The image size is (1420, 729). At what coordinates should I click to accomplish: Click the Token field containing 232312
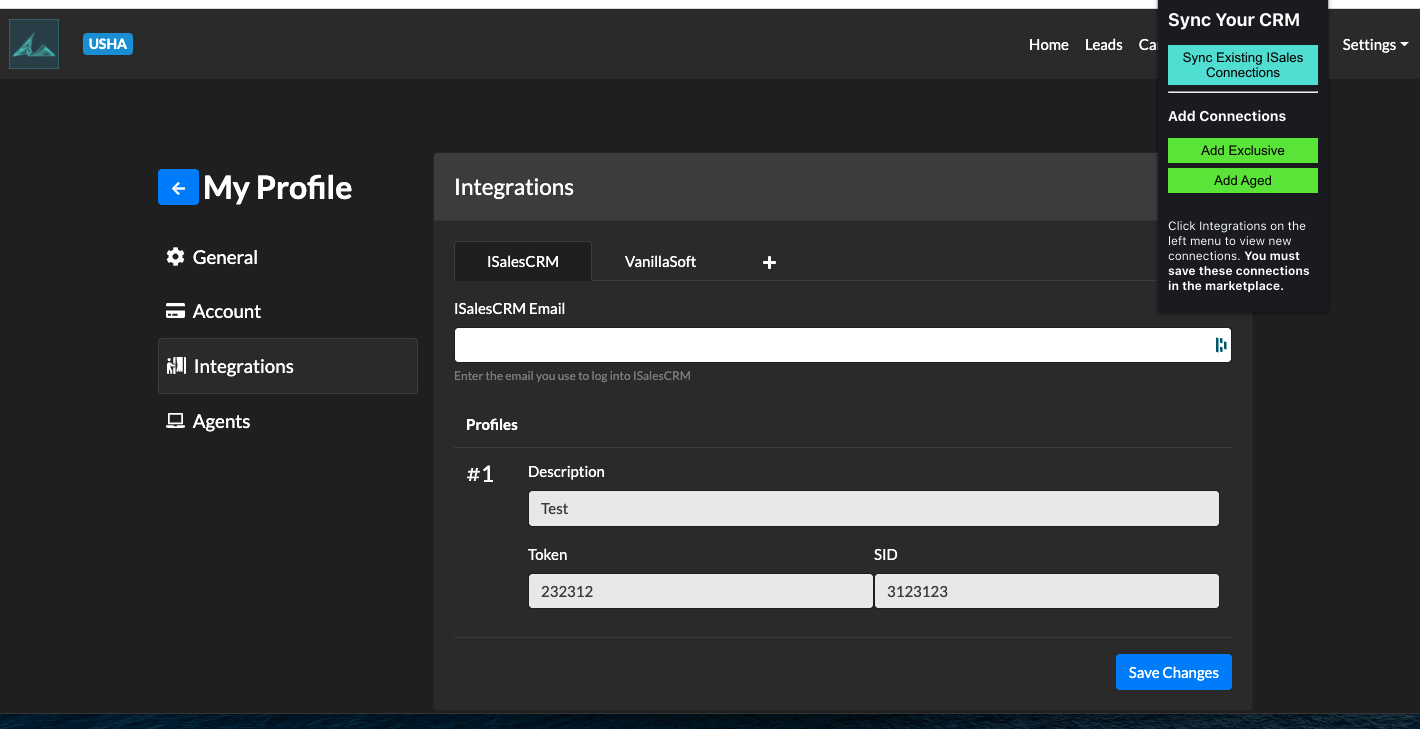[700, 591]
